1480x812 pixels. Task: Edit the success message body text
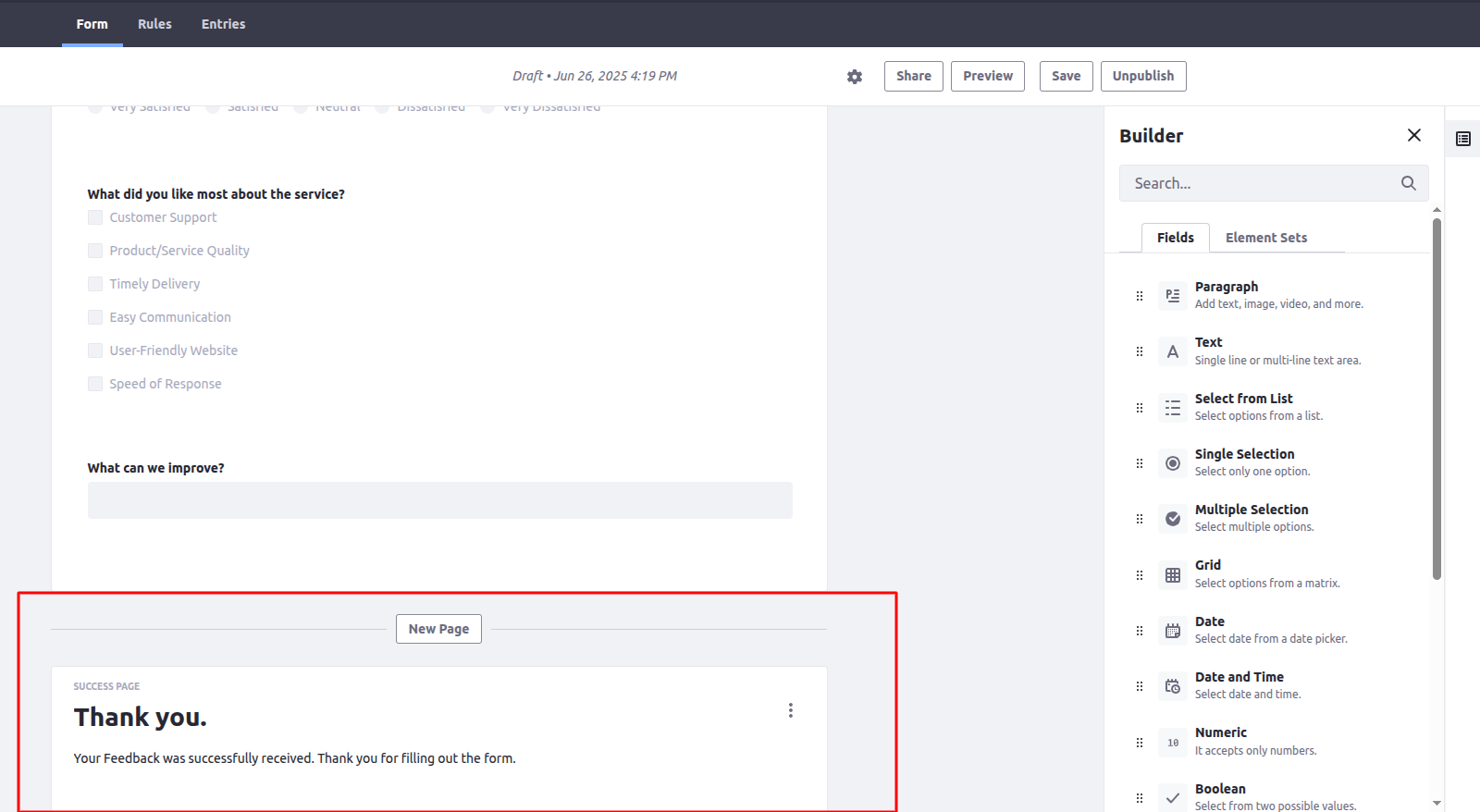coord(295,758)
